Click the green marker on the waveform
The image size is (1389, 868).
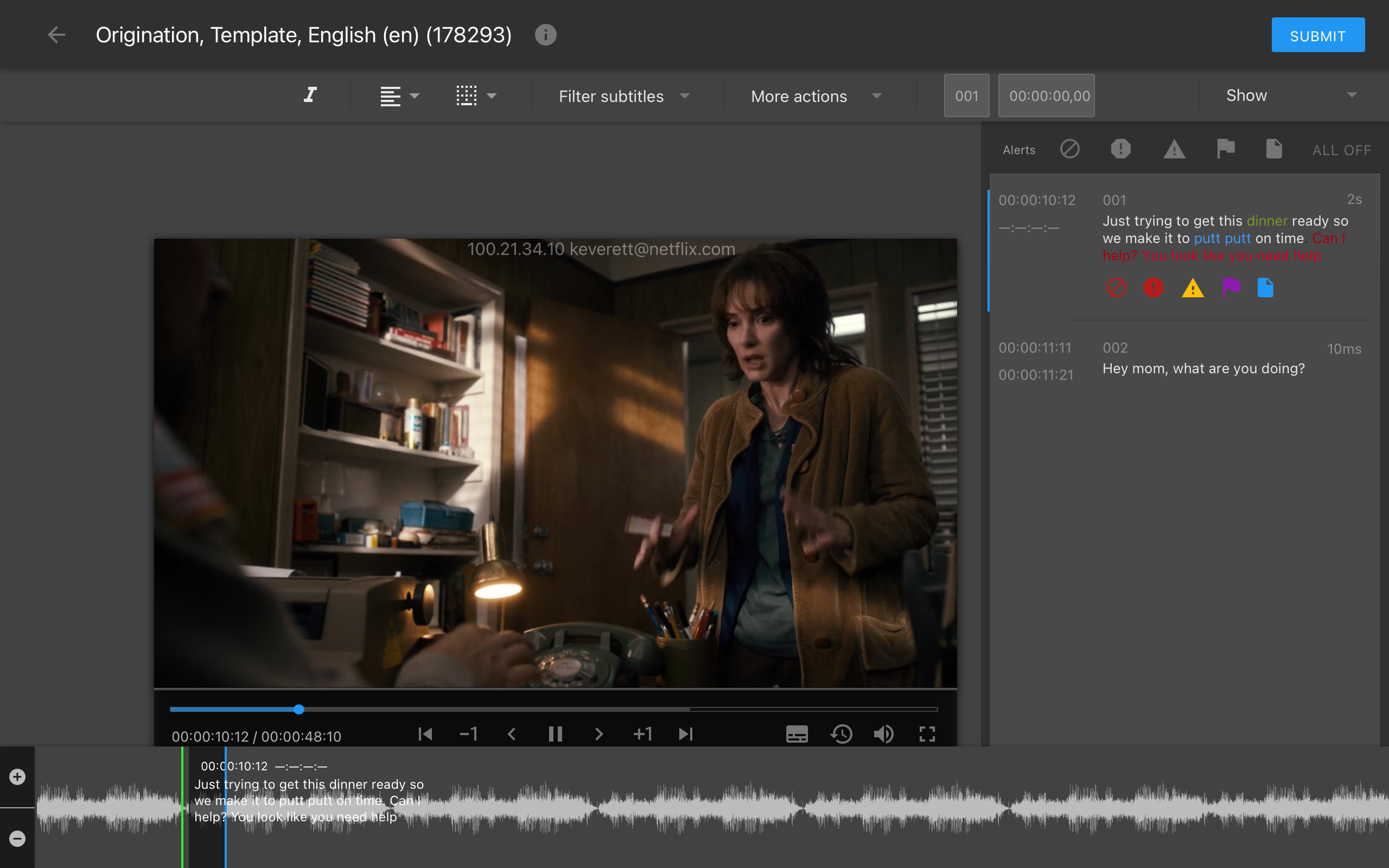point(182,807)
